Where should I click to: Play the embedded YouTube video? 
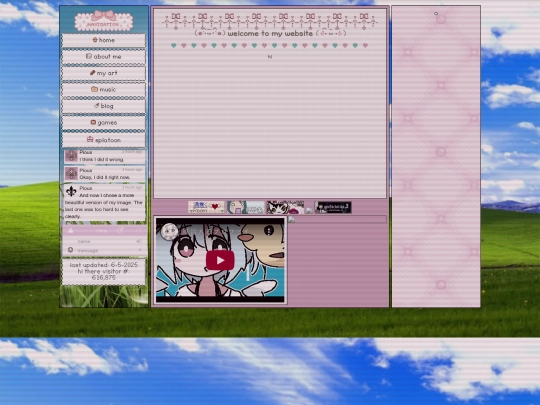click(220, 260)
